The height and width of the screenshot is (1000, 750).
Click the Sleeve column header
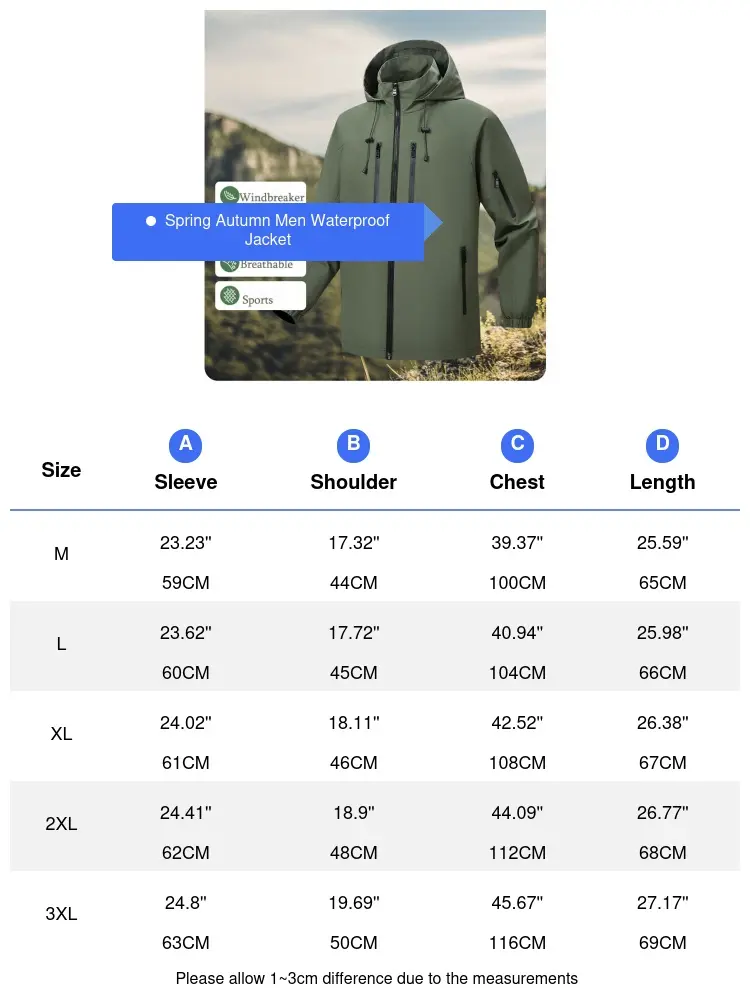pyautogui.click(x=186, y=482)
